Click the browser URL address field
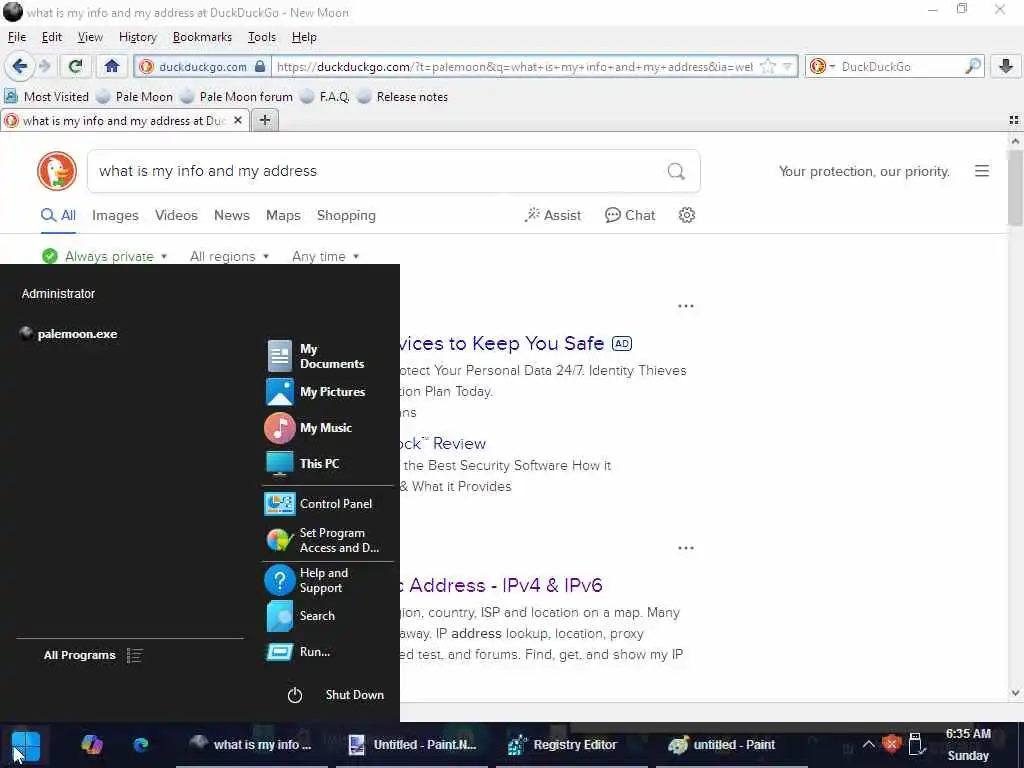The height and width of the screenshot is (768, 1024). [x=515, y=66]
